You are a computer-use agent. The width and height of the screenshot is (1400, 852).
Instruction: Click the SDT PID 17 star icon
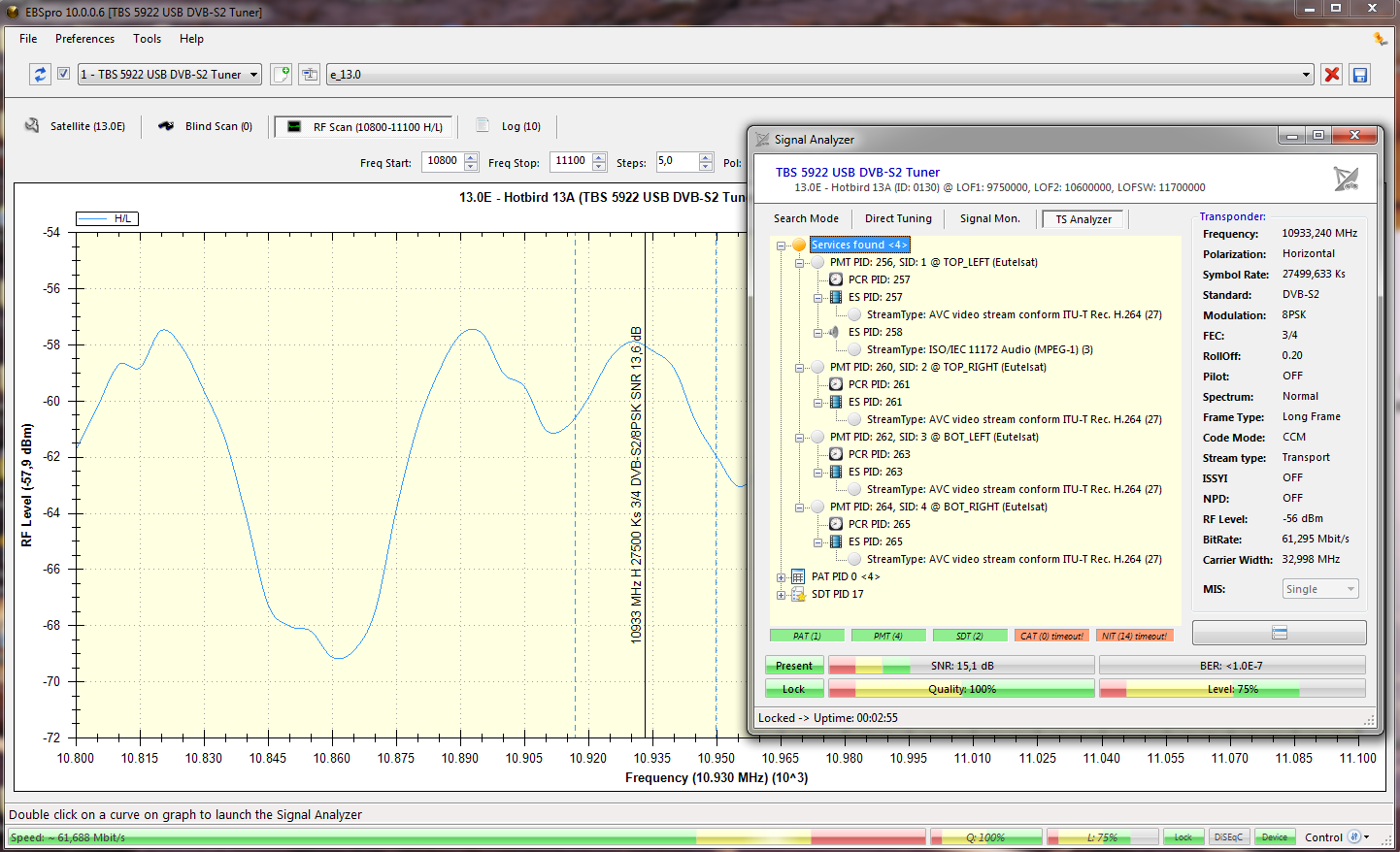tap(798, 594)
